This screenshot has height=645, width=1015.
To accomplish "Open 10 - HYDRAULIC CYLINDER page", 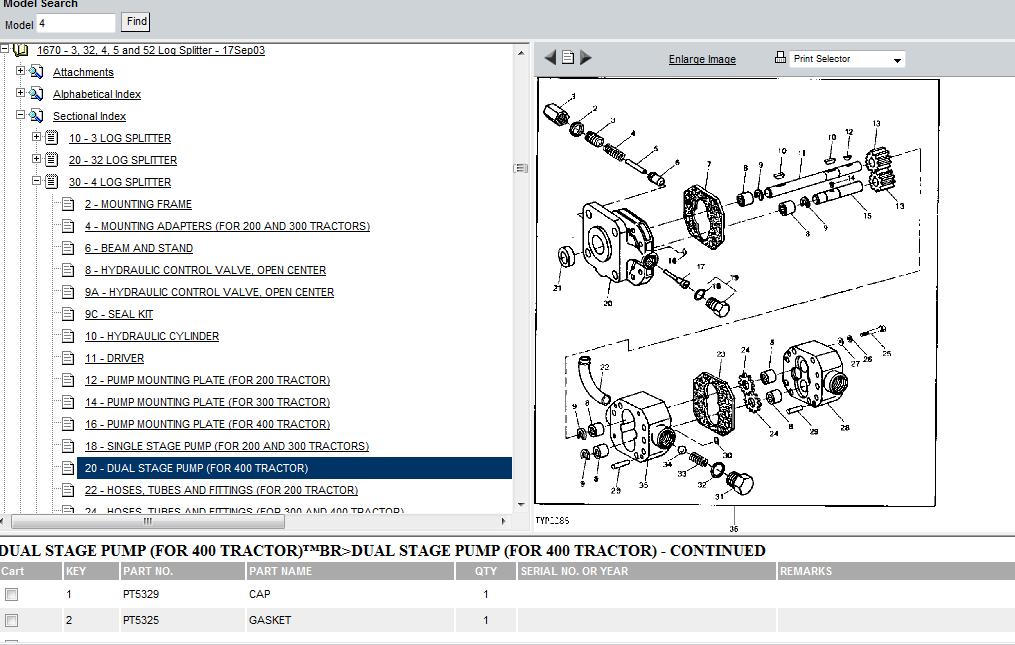I will click(x=151, y=336).
